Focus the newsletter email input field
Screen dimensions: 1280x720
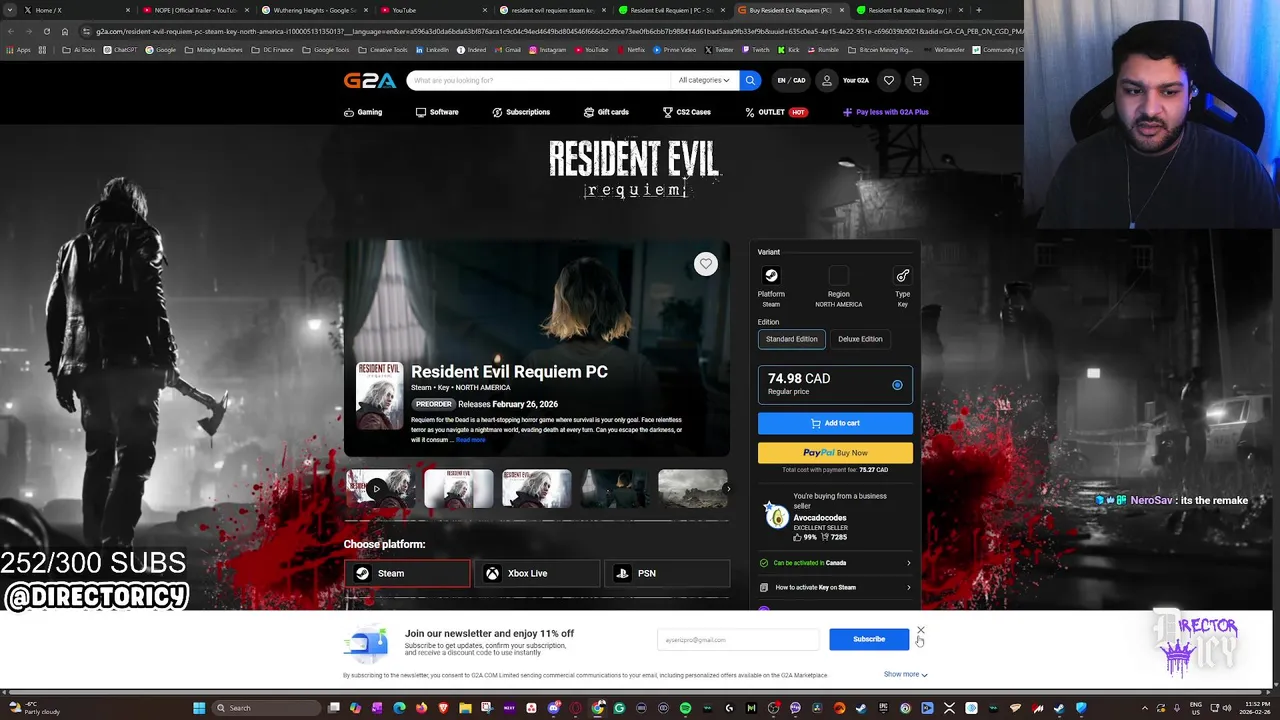pyautogui.click(x=738, y=639)
